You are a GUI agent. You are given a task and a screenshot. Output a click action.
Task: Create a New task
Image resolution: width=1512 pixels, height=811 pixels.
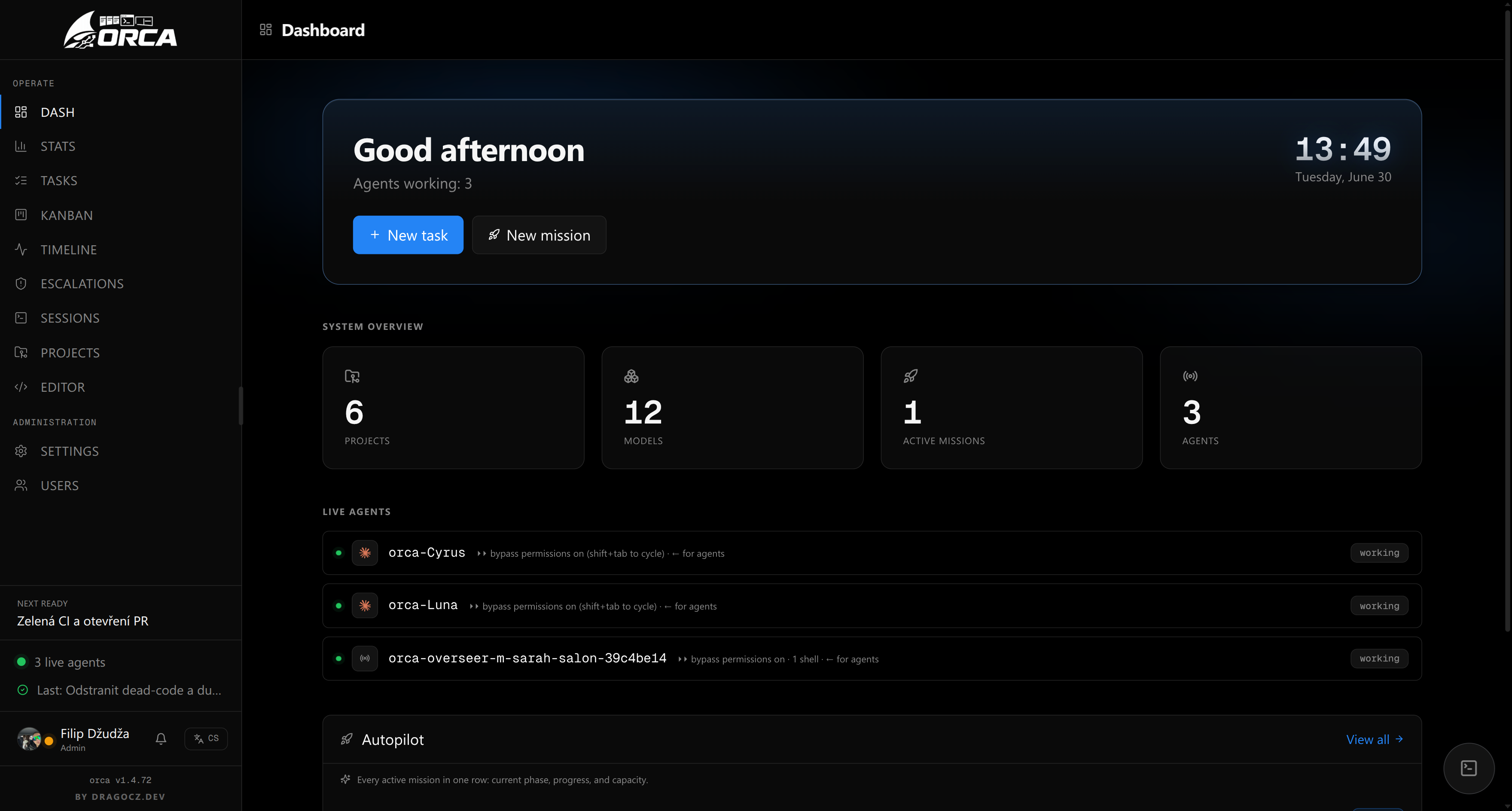pyautogui.click(x=408, y=235)
